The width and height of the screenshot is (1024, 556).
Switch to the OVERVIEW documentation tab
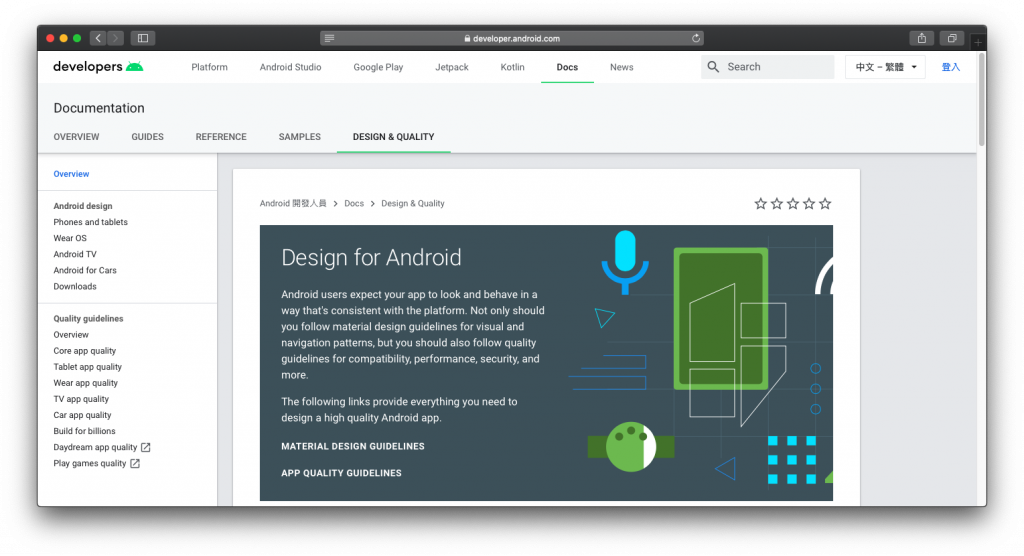(x=76, y=137)
